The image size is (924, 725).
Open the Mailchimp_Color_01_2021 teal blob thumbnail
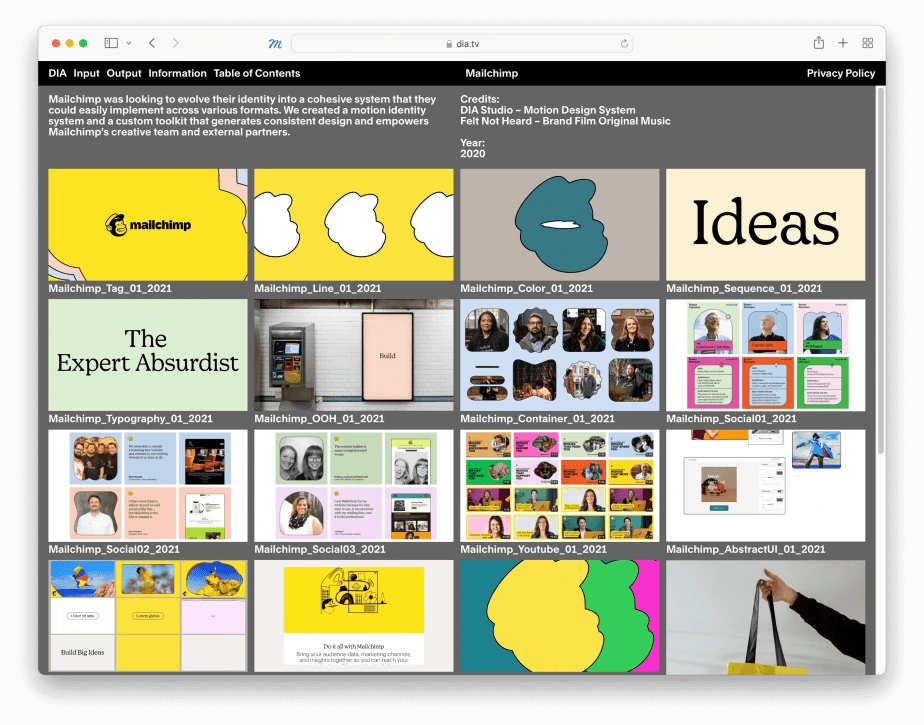click(x=560, y=225)
